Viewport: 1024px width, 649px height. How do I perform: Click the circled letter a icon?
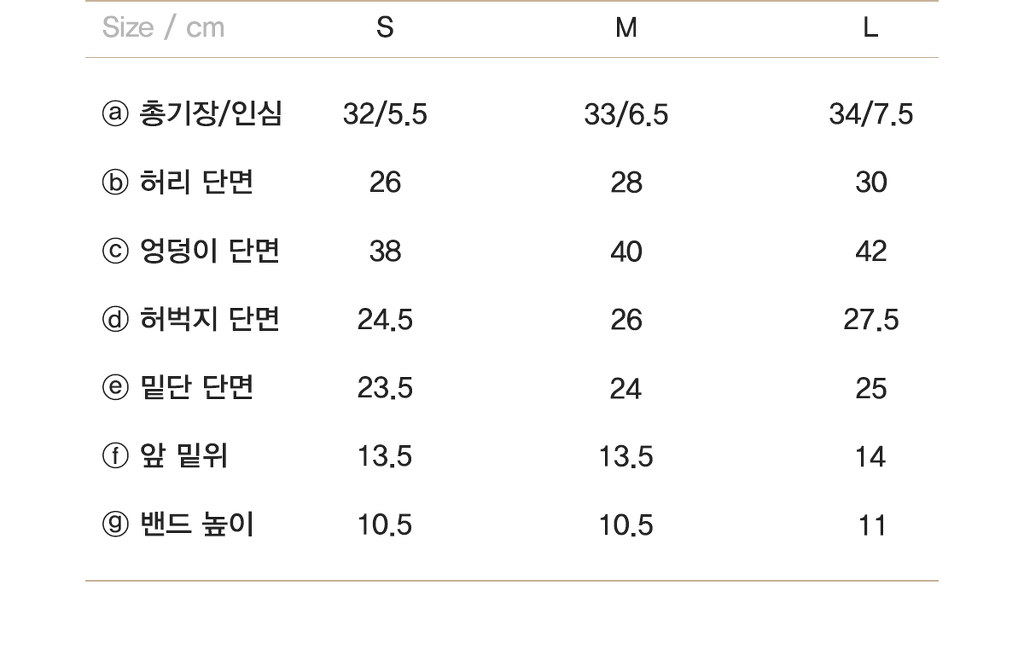click(115, 114)
